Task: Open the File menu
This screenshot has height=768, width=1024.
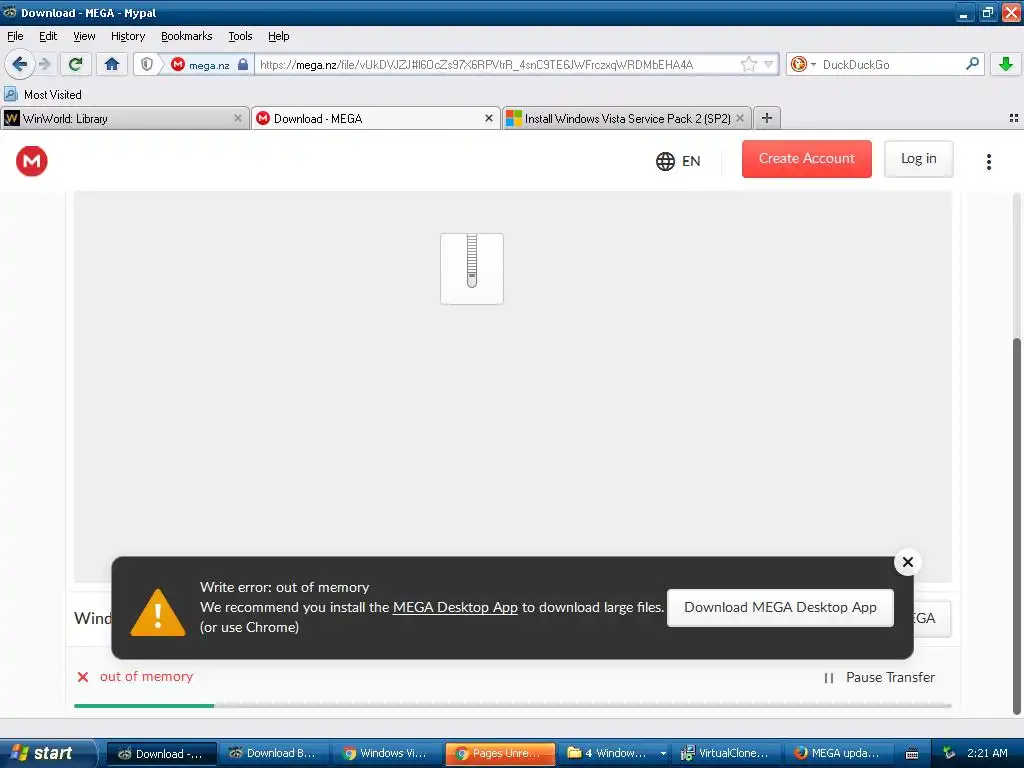Action: 15,36
